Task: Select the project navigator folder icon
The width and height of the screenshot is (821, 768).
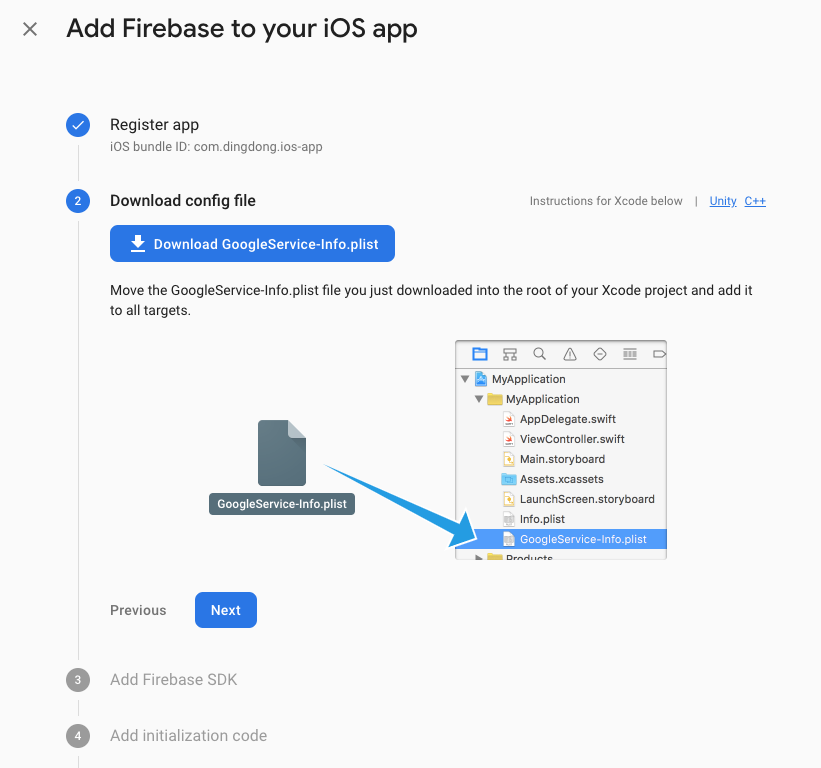Action: pos(480,354)
